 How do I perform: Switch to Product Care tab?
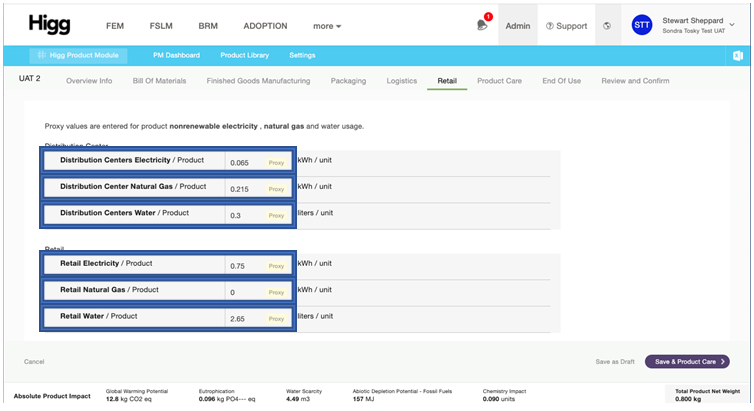pyautogui.click(x=499, y=81)
